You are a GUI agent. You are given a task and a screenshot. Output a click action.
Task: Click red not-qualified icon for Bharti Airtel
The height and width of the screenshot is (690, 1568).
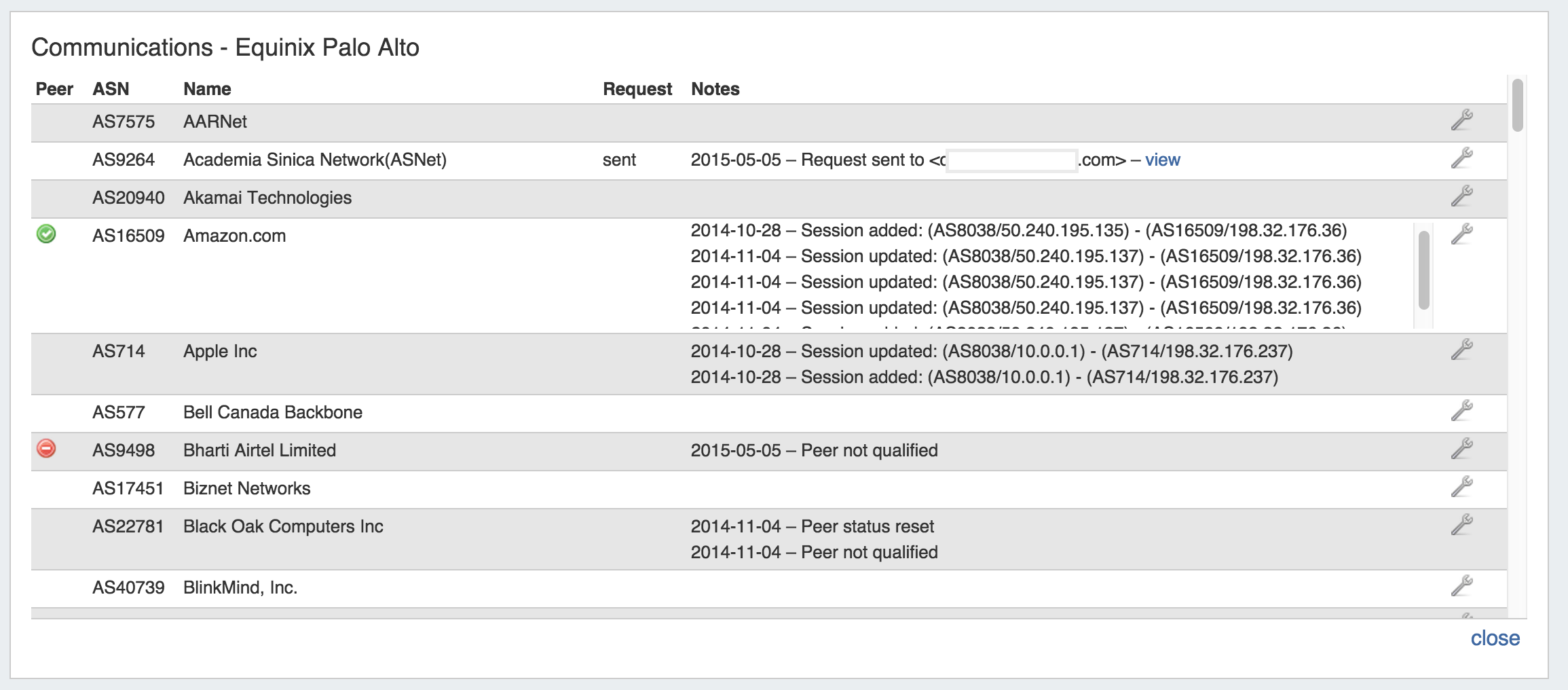point(46,449)
